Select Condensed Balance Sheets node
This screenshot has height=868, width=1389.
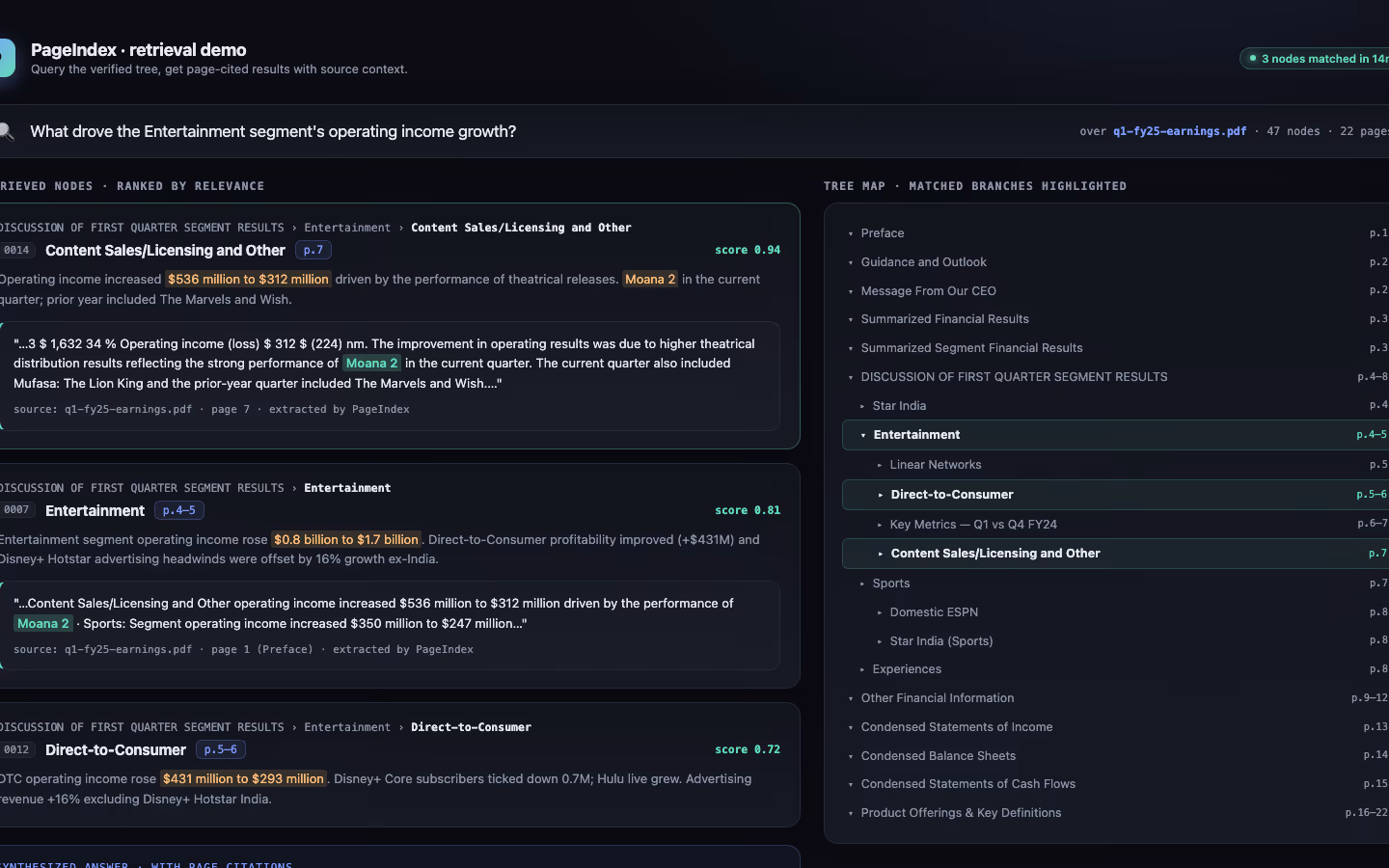coord(939,756)
